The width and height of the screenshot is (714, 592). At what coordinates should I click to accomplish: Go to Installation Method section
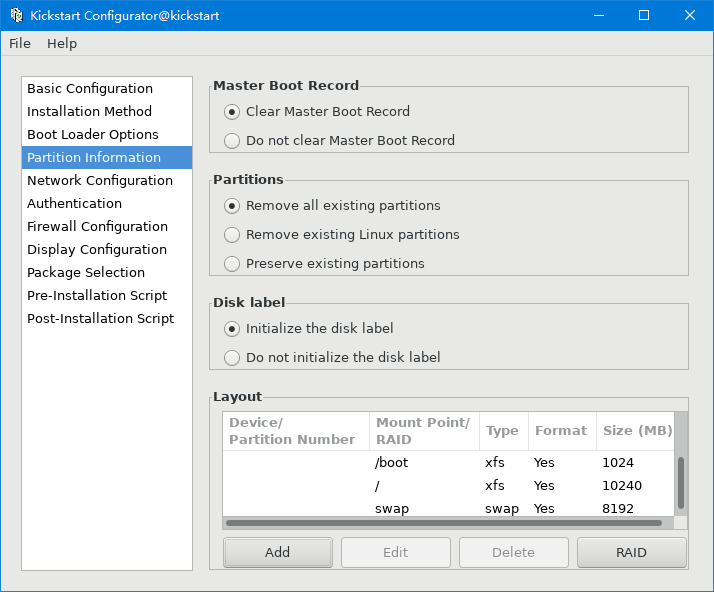[107, 111]
